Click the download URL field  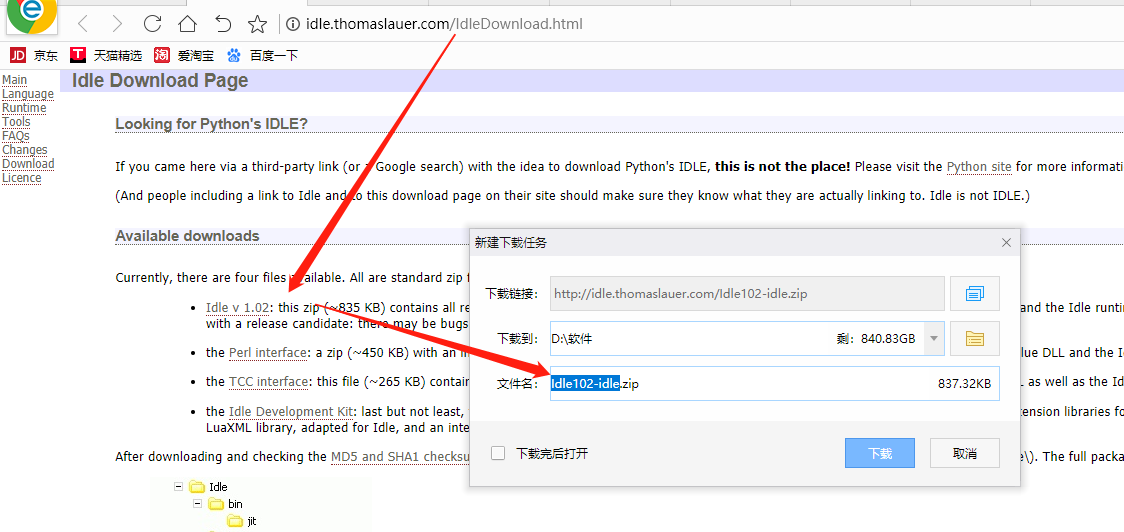tap(747, 293)
